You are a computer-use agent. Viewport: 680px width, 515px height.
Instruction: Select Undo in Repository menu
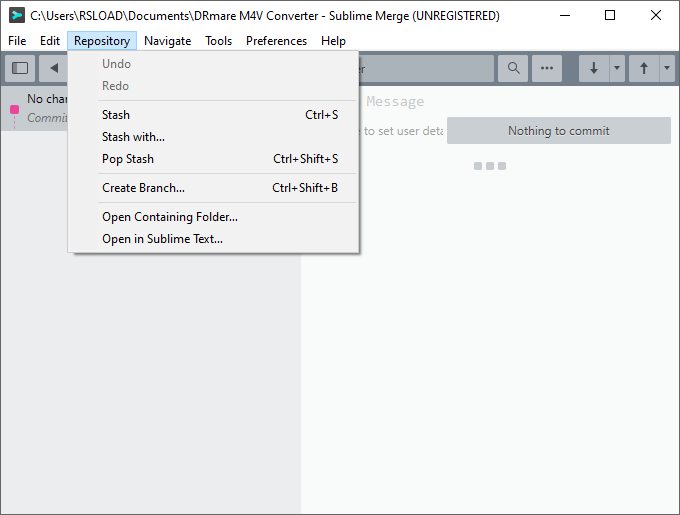(x=213, y=64)
